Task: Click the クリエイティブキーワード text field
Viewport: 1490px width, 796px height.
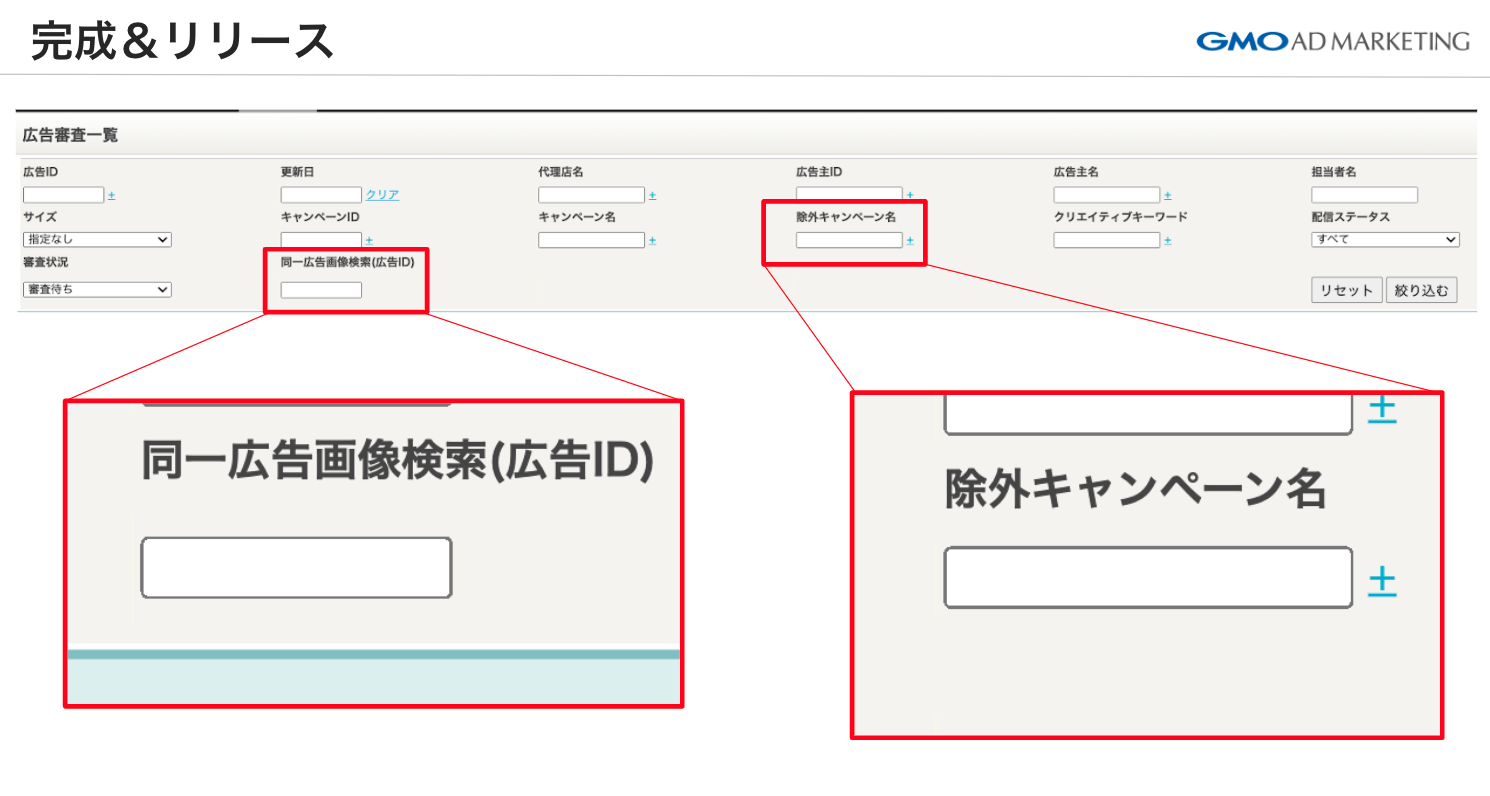Action: 1106,240
